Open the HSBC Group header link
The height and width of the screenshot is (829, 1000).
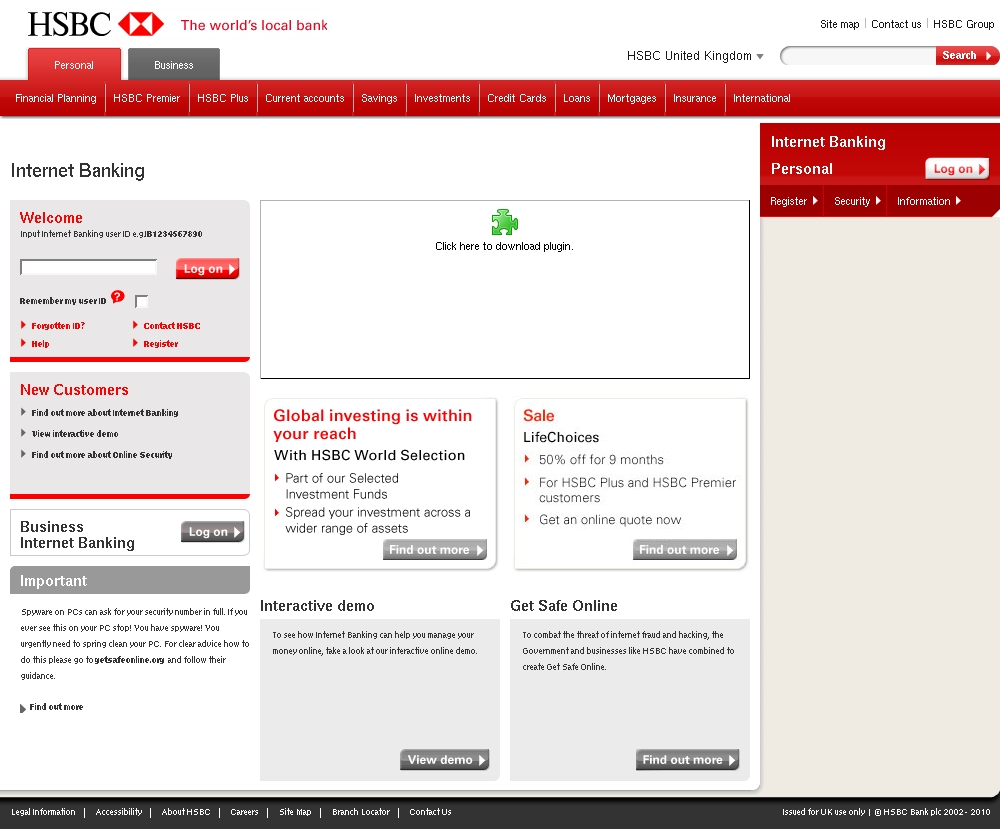[x=963, y=24]
